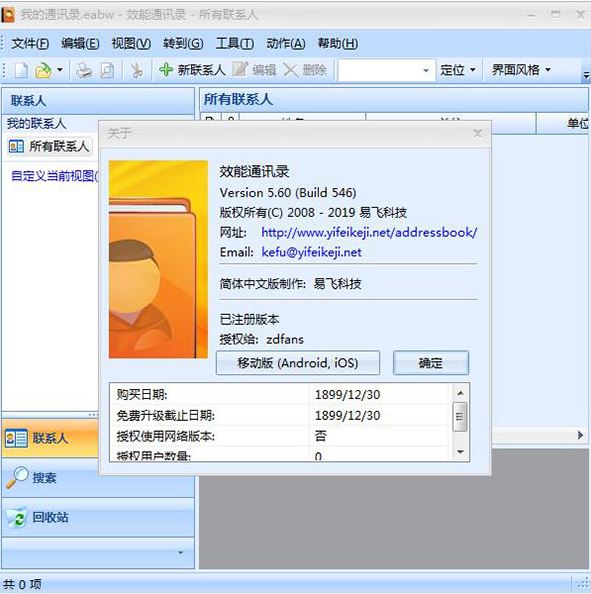Click the new document icon in toolbar
The image size is (591, 594).
pyautogui.click(x=21, y=70)
